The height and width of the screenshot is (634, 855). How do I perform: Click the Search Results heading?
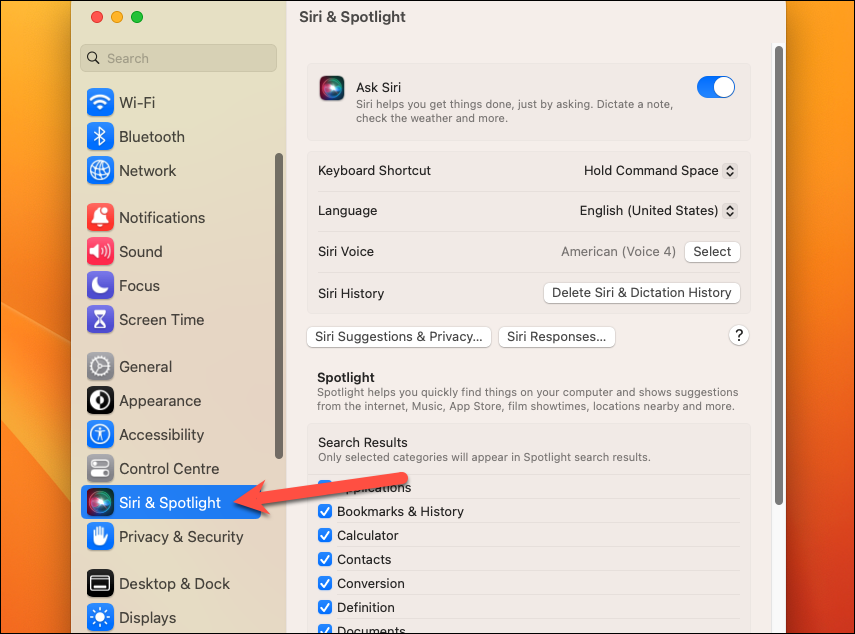(363, 442)
